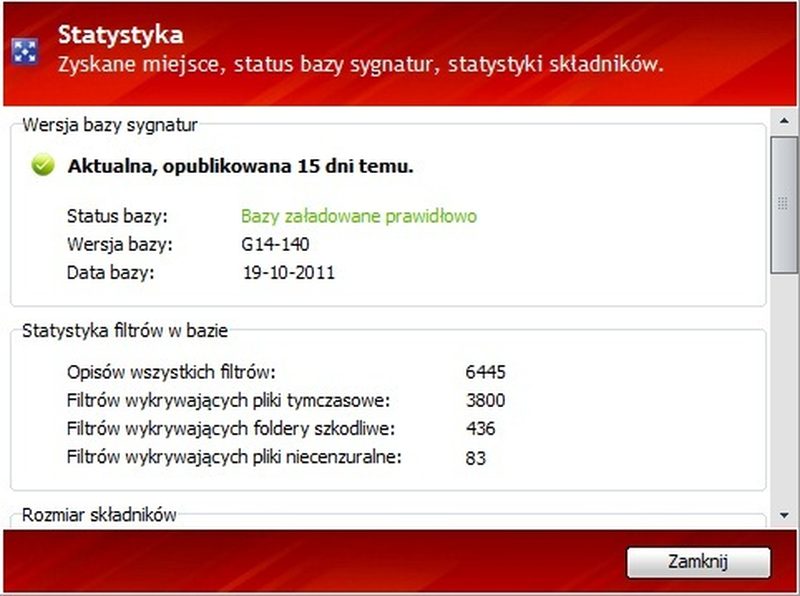Screen dimensions: 800x596
Task: Click the 'Statystyka filtrów w bazie' group title
Action: (x=125, y=331)
